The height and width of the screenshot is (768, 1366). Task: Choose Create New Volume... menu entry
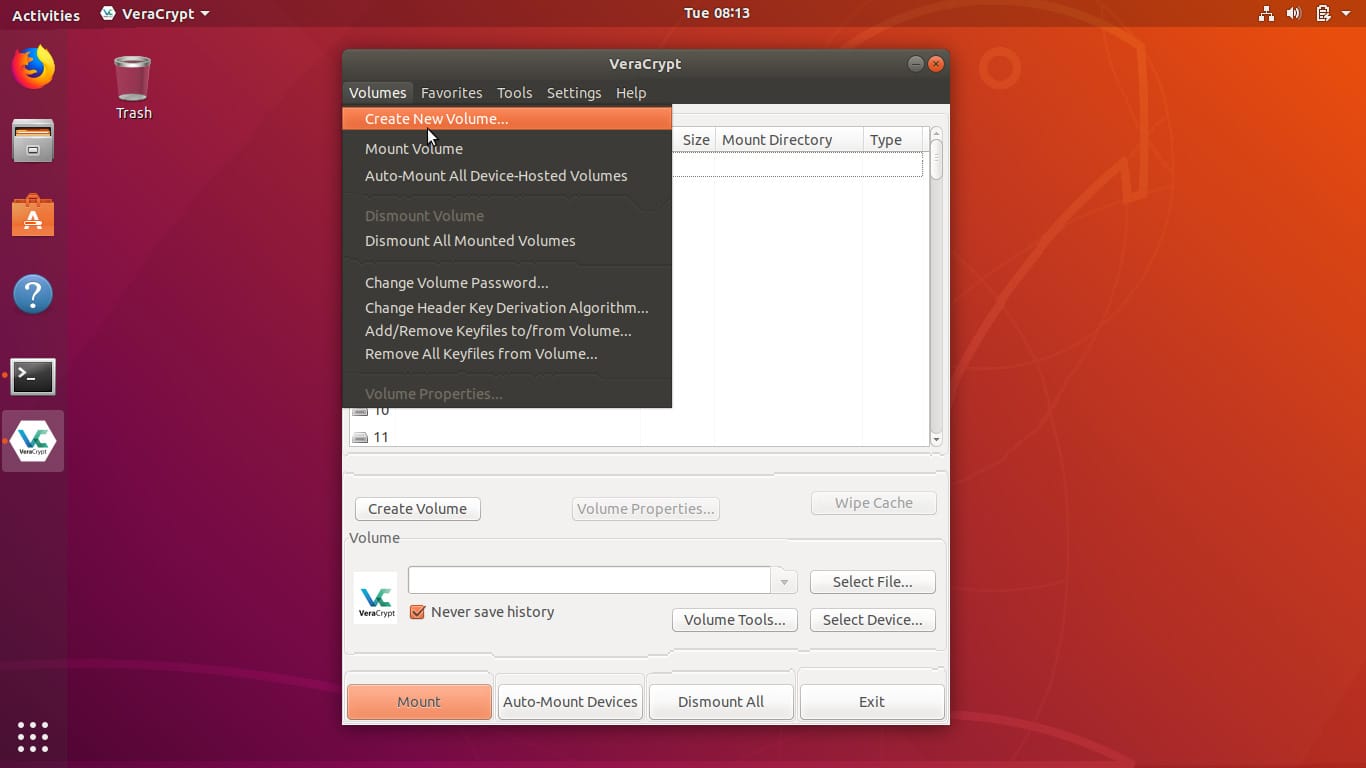pos(507,118)
